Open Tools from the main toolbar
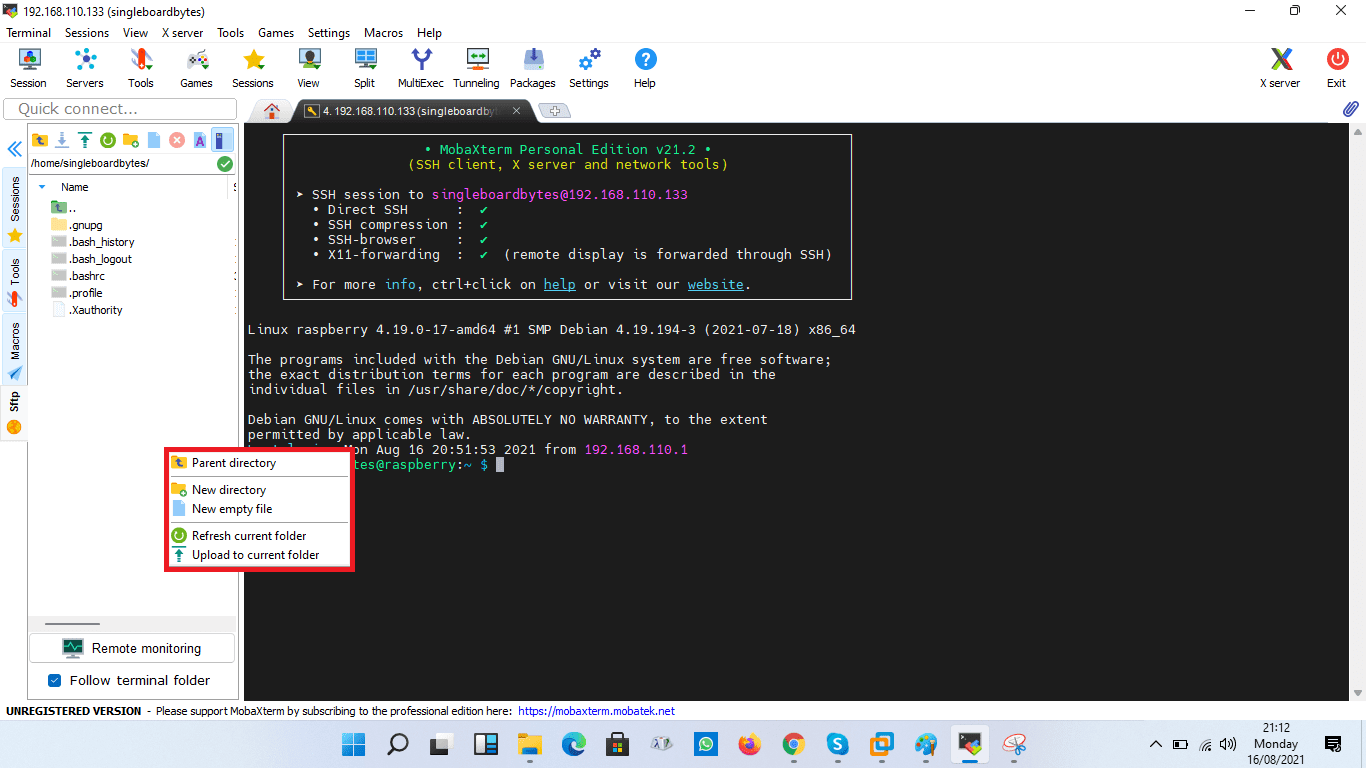Viewport: 1366px width, 768px height. (141, 68)
